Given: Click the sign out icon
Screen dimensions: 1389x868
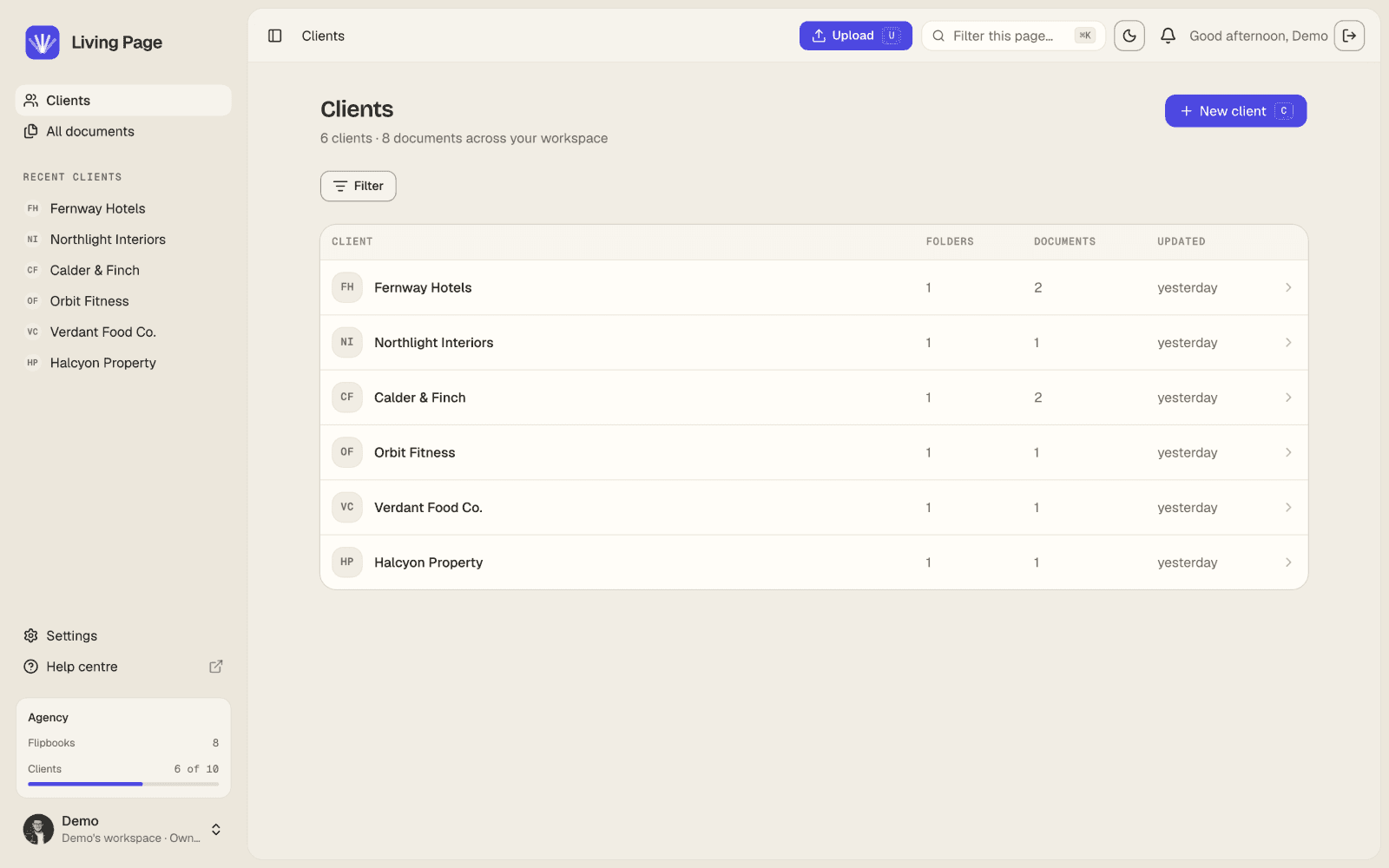Looking at the screenshot, I should pos(1349,36).
